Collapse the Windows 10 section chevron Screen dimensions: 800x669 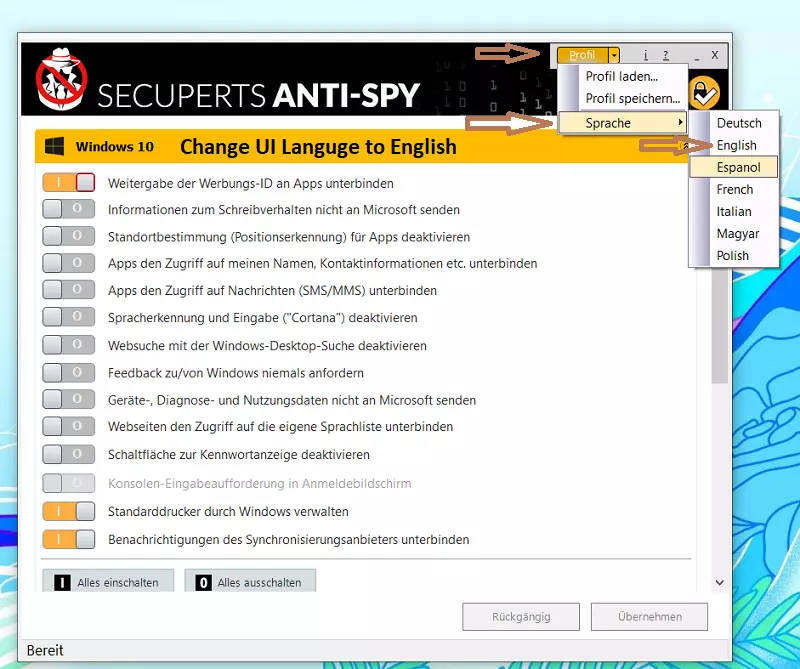click(x=684, y=146)
